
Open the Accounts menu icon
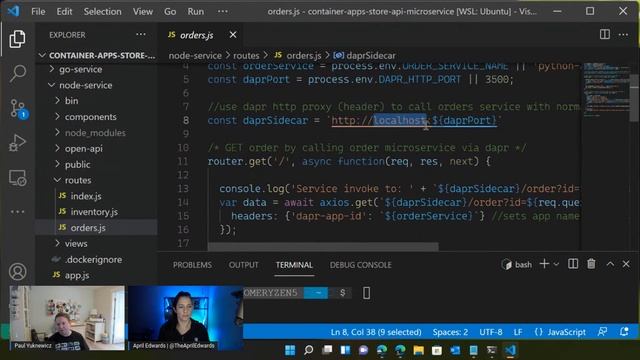[x=18, y=272]
